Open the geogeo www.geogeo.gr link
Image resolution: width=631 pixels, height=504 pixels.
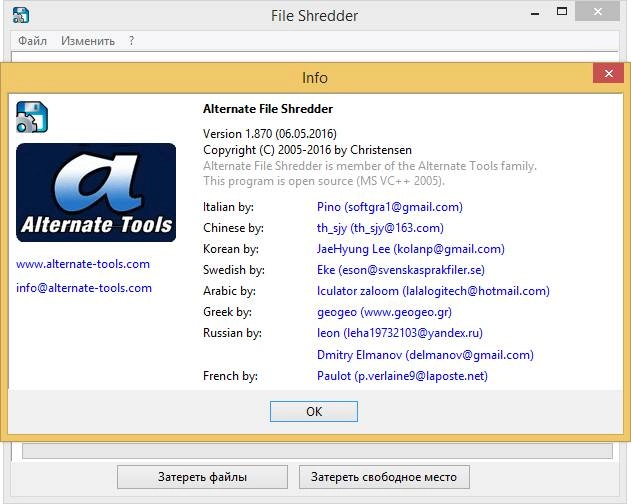click(384, 312)
